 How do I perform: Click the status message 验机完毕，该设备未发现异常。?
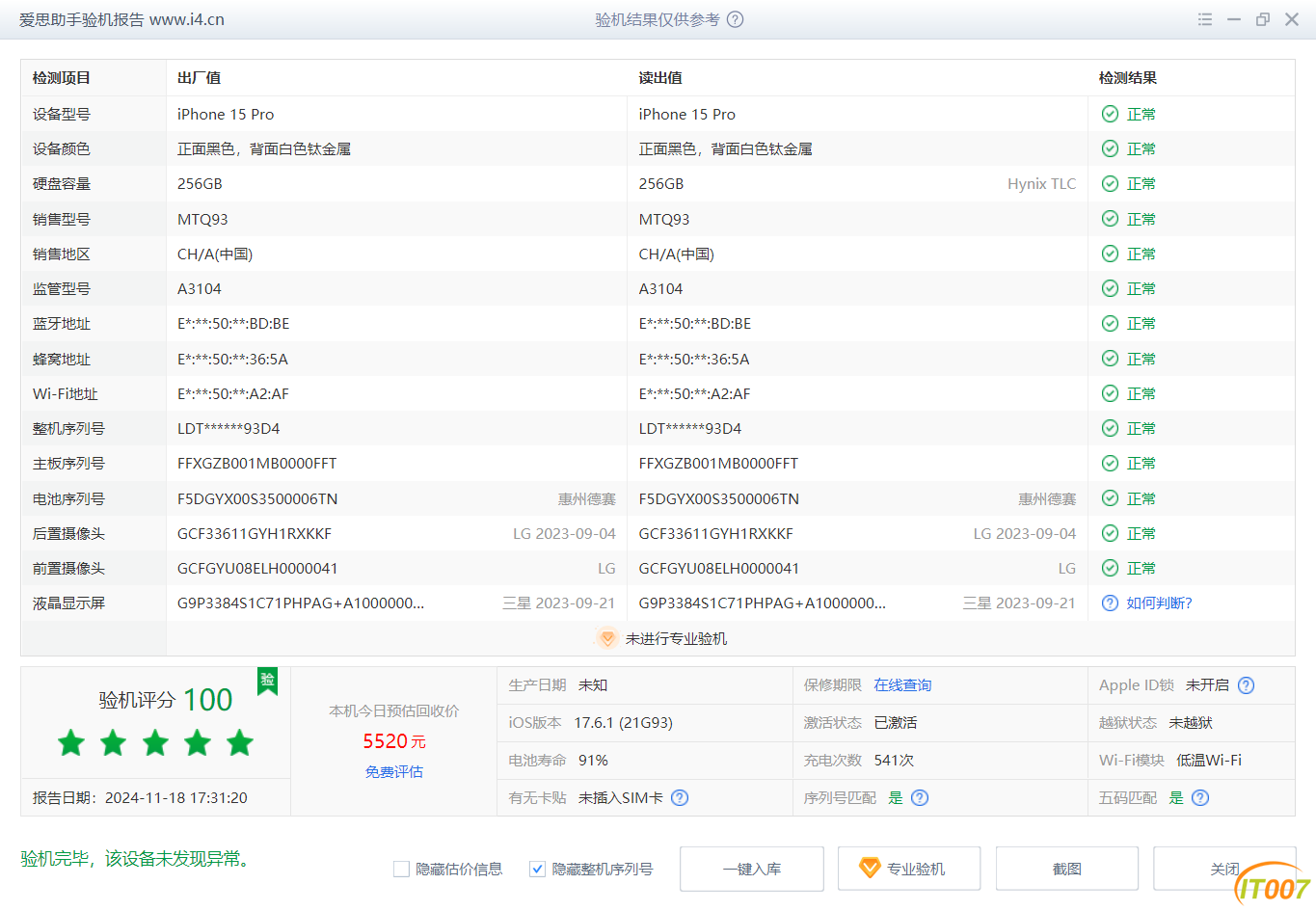[138, 858]
